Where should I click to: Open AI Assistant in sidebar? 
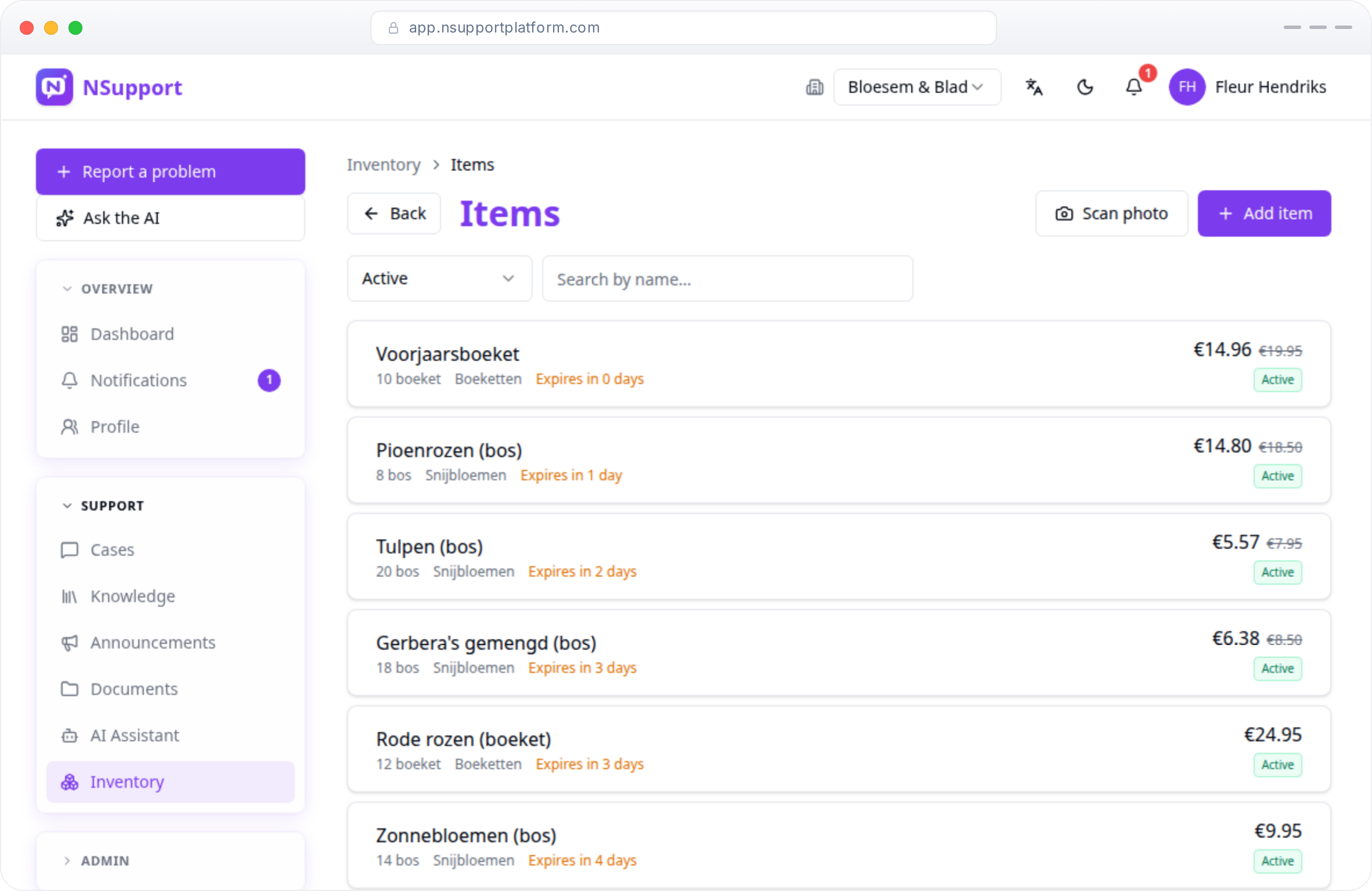click(170, 736)
